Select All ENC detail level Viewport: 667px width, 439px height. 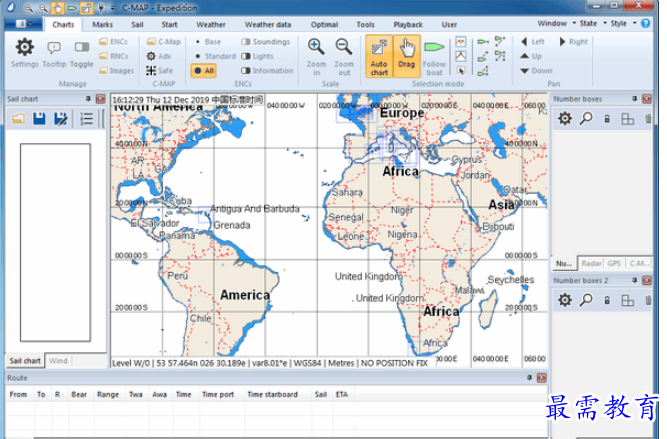[x=204, y=71]
